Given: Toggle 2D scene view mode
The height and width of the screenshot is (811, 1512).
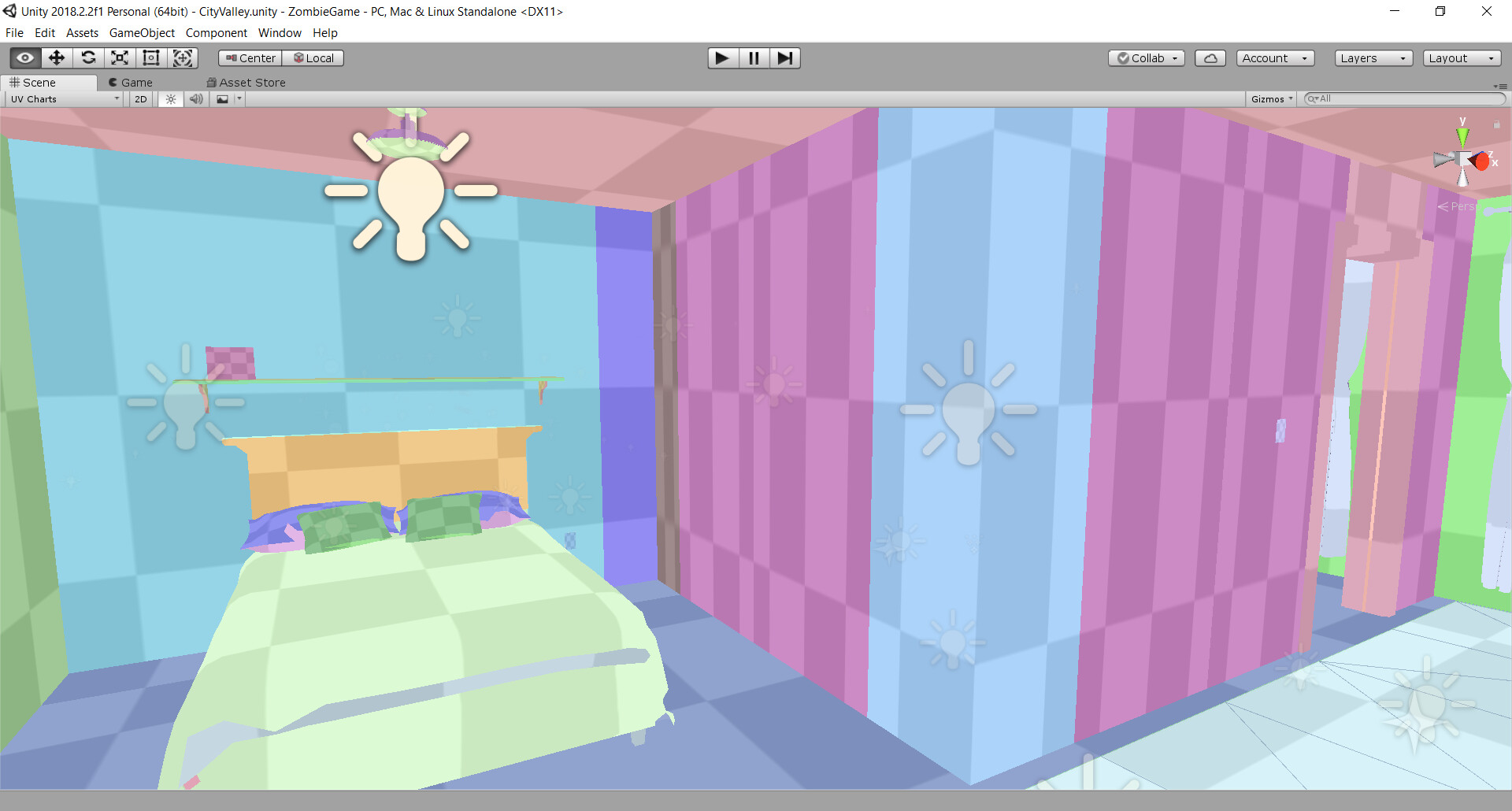Looking at the screenshot, I should 139,98.
